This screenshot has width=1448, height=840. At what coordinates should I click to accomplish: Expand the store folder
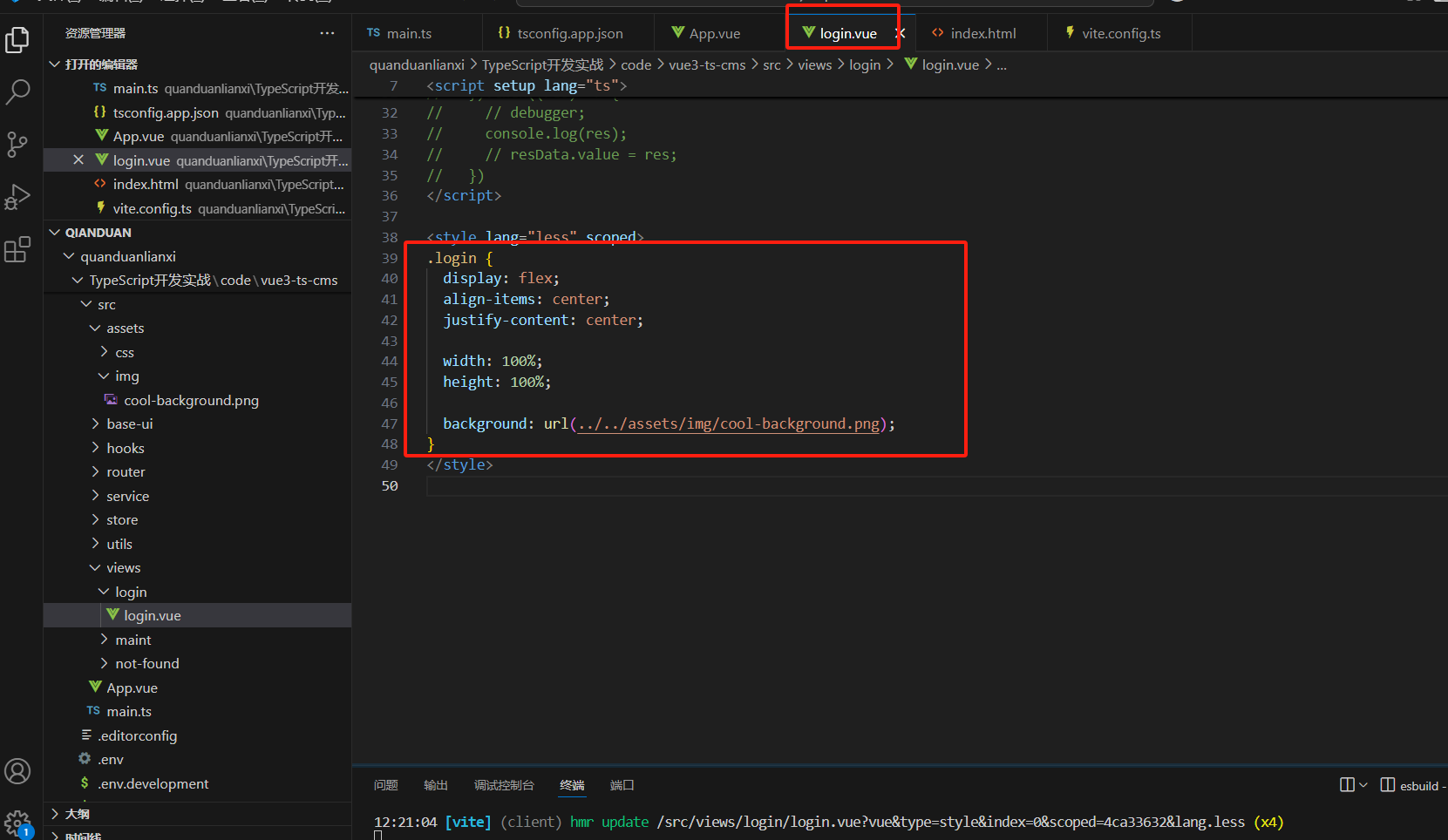pyautogui.click(x=95, y=519)
